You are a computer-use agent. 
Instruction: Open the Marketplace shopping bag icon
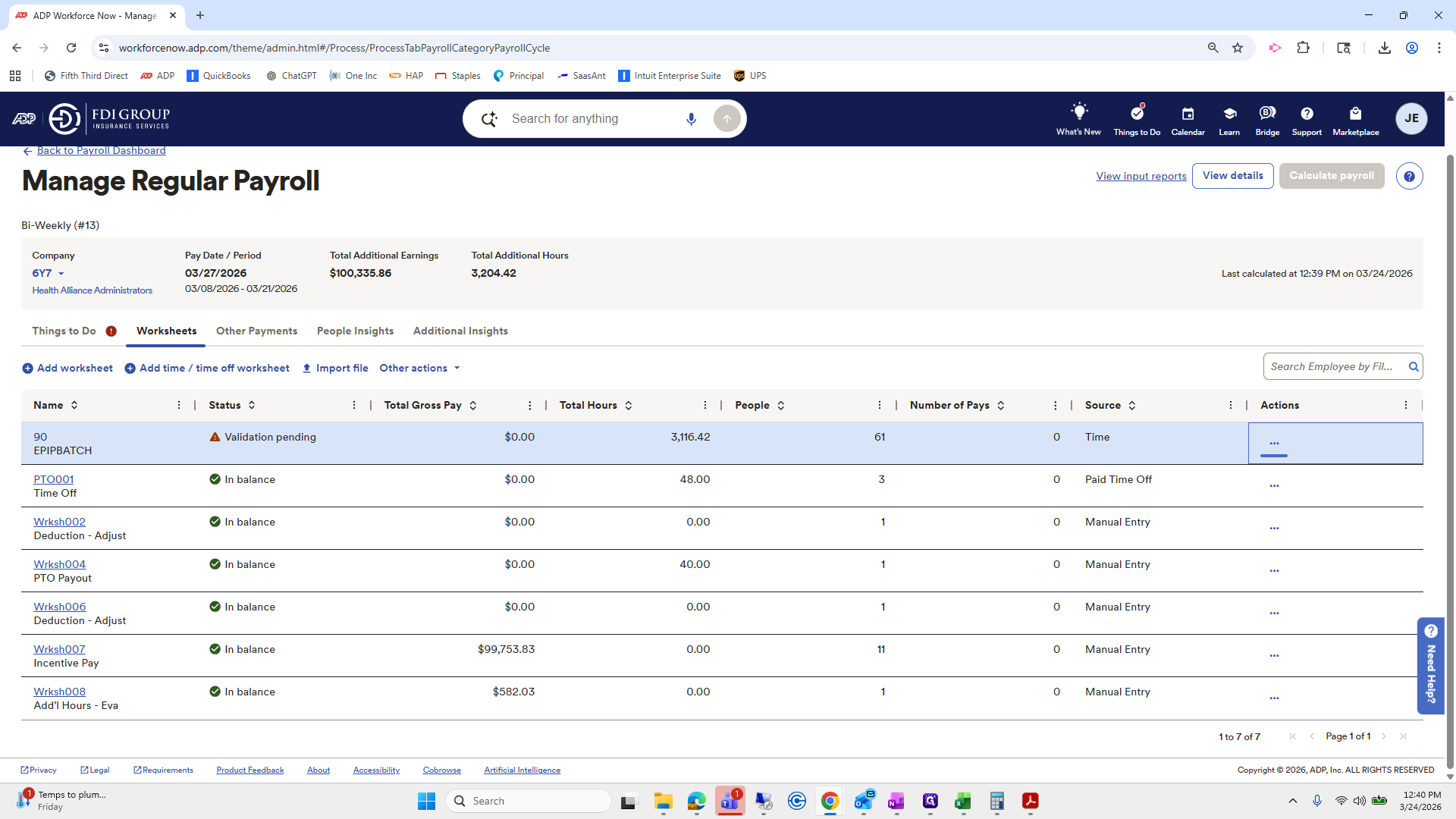pyautogui.click(x=1355, y=114)
